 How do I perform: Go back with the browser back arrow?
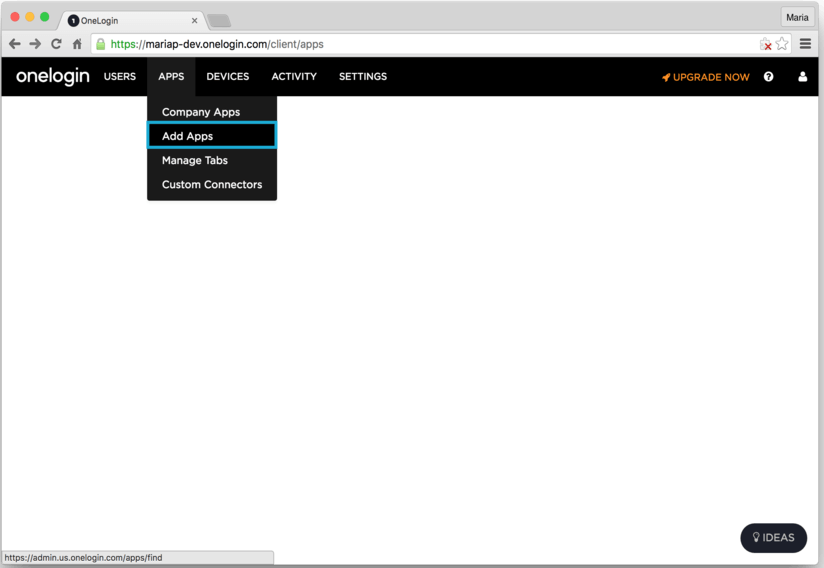(x=15, y=44)
